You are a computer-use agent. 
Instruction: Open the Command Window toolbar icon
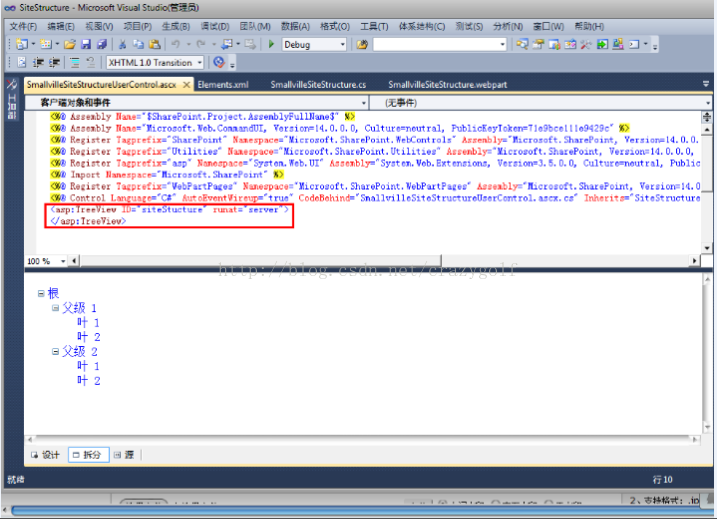point(634,44)
